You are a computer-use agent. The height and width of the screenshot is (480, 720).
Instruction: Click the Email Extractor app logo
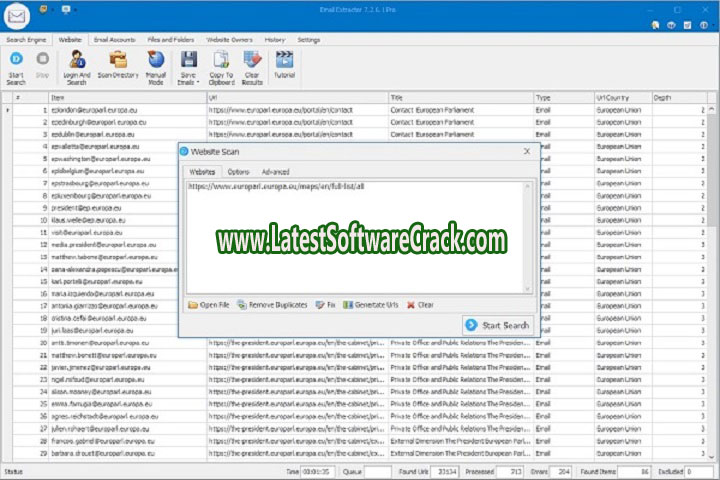[x=17, y=16]
